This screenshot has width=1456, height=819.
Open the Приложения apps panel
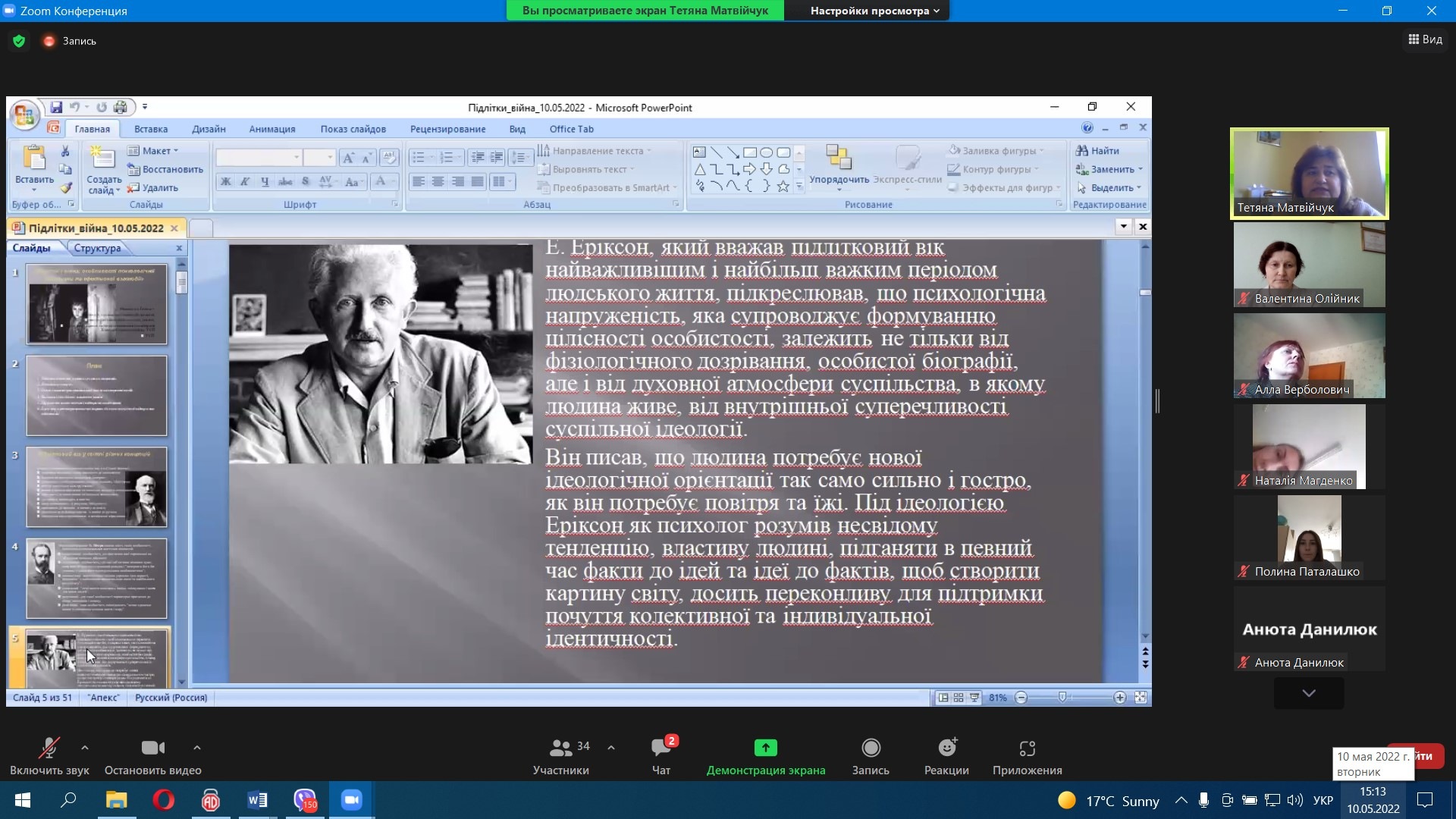[x=1027, y=748]
